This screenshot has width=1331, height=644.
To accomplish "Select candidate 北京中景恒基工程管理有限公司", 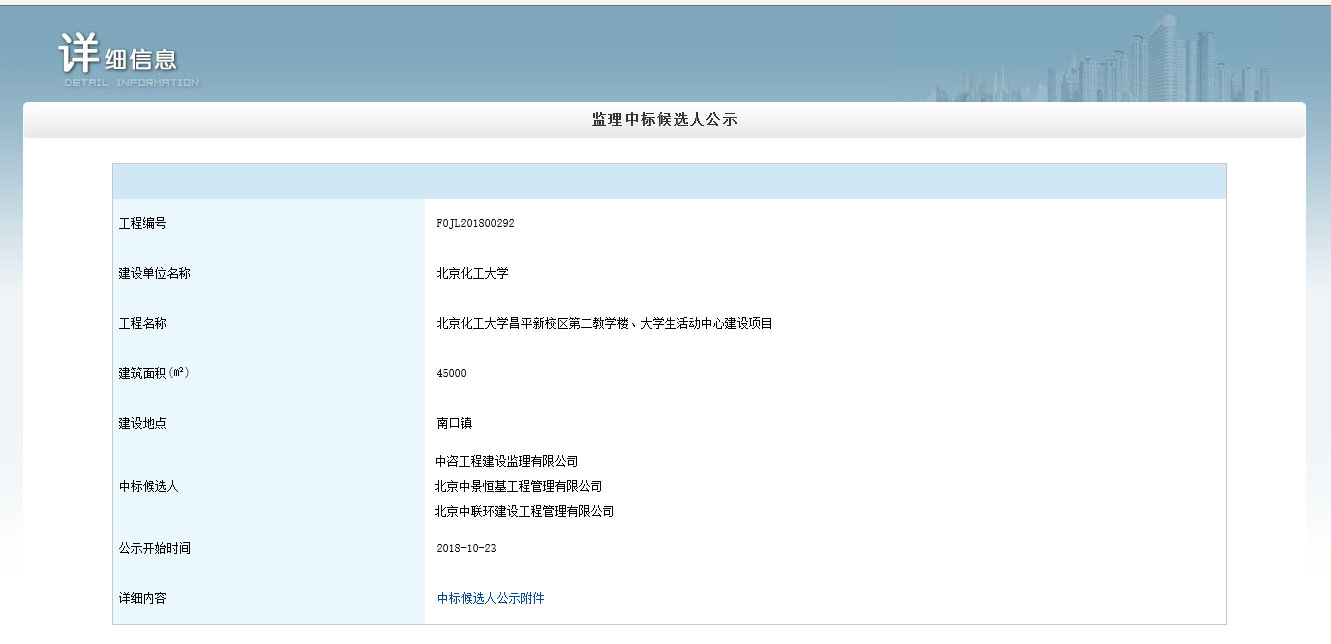I will (518, 486).
